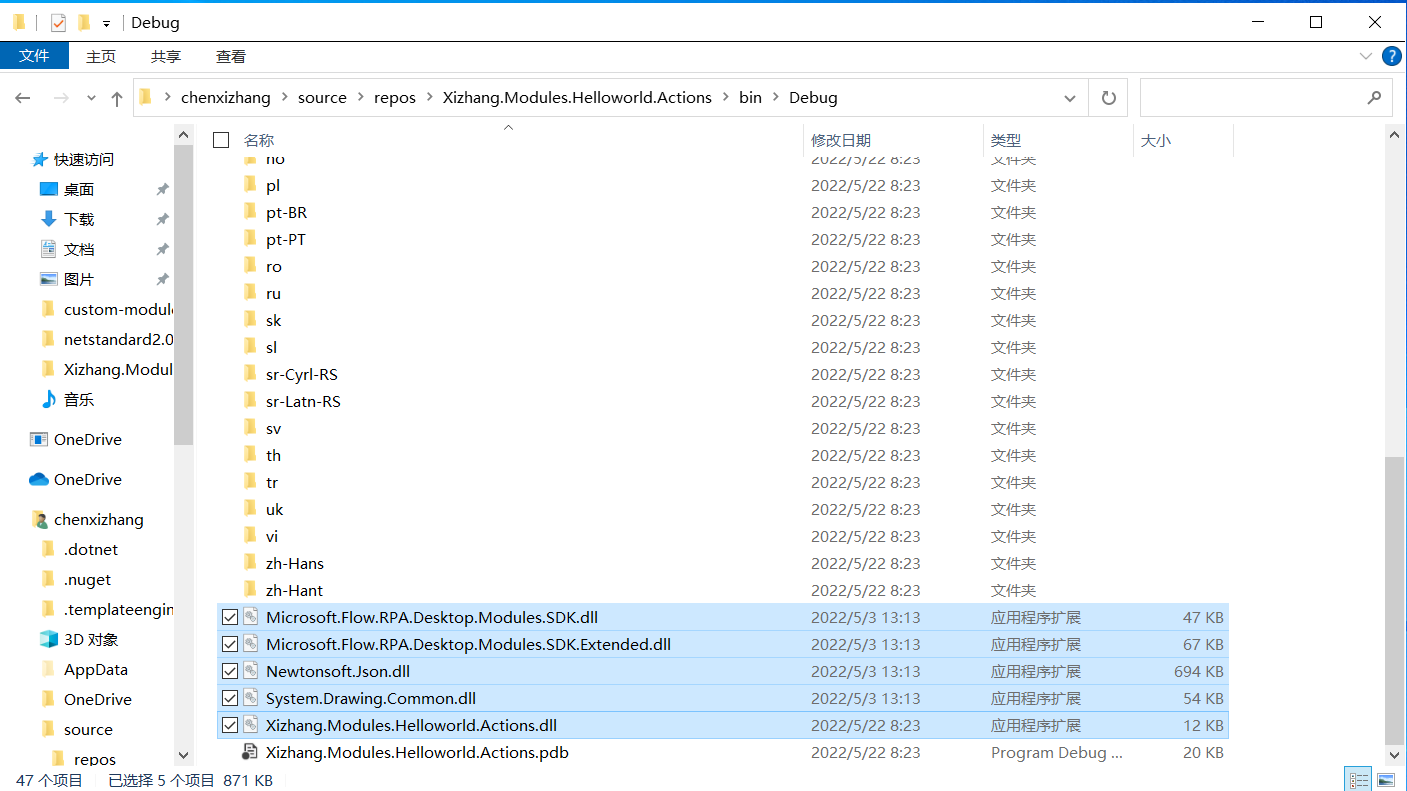
Task: Switch to the 主页 ribbon tab
Action: click(101, 57)
